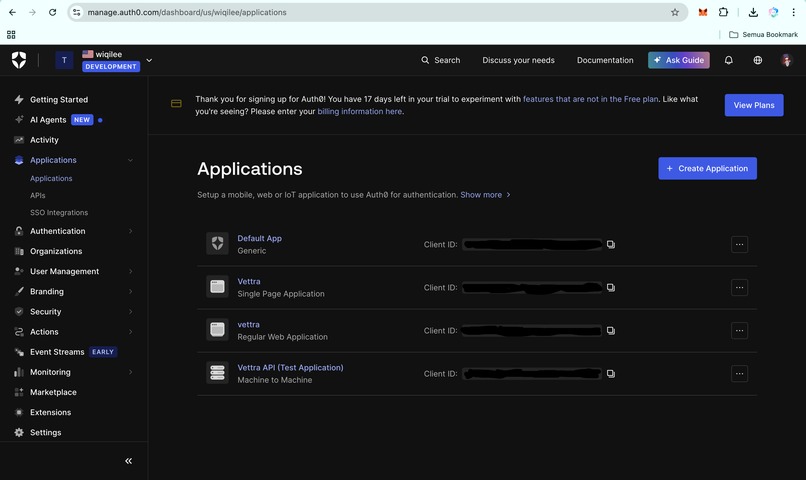Open the Search field in the header
Image resolution: width=806 pixels, height=480 pixels.
point(441,60)
